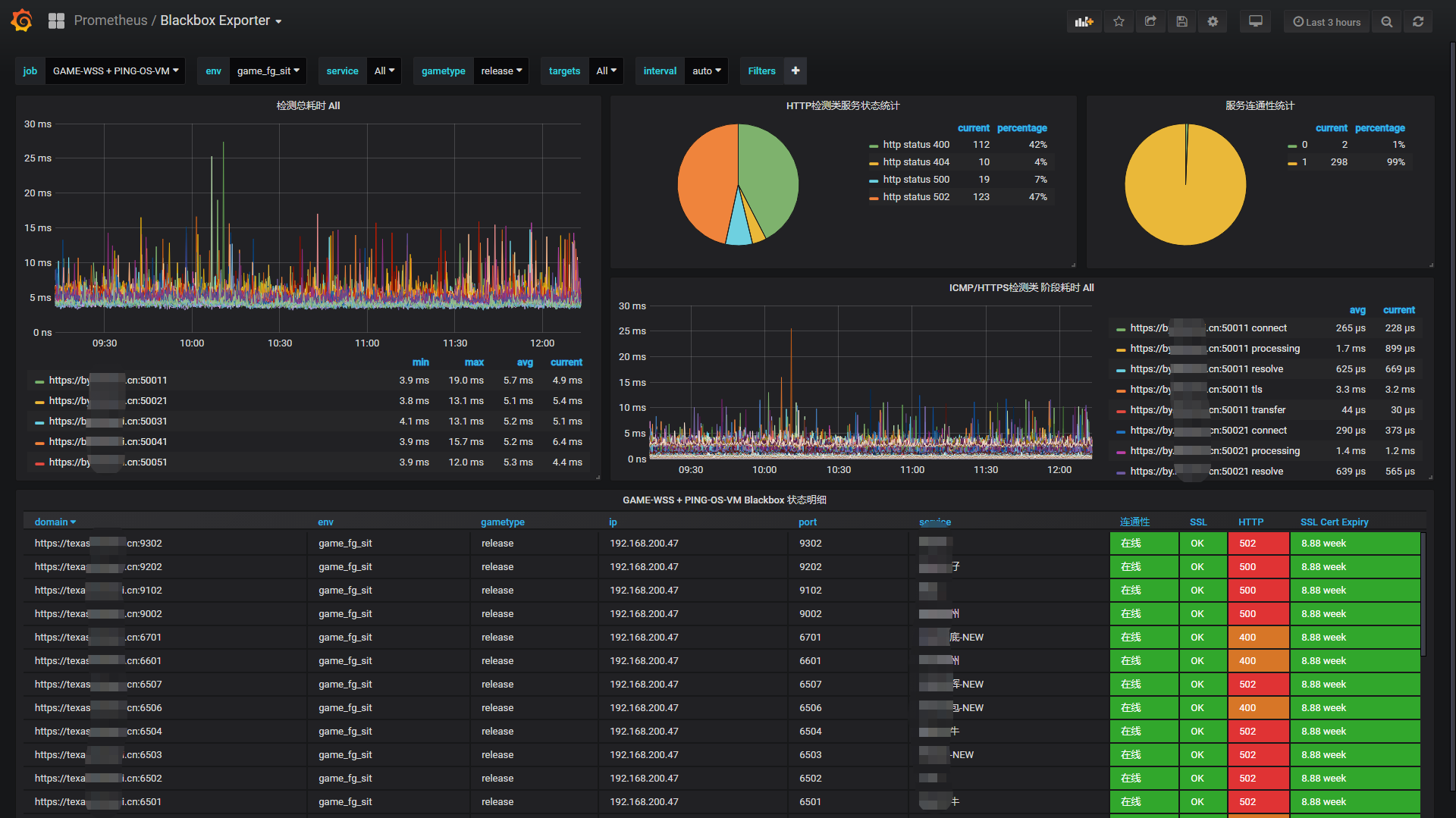
Task: Sort the ip table column
Action: (x=613, y=522)
